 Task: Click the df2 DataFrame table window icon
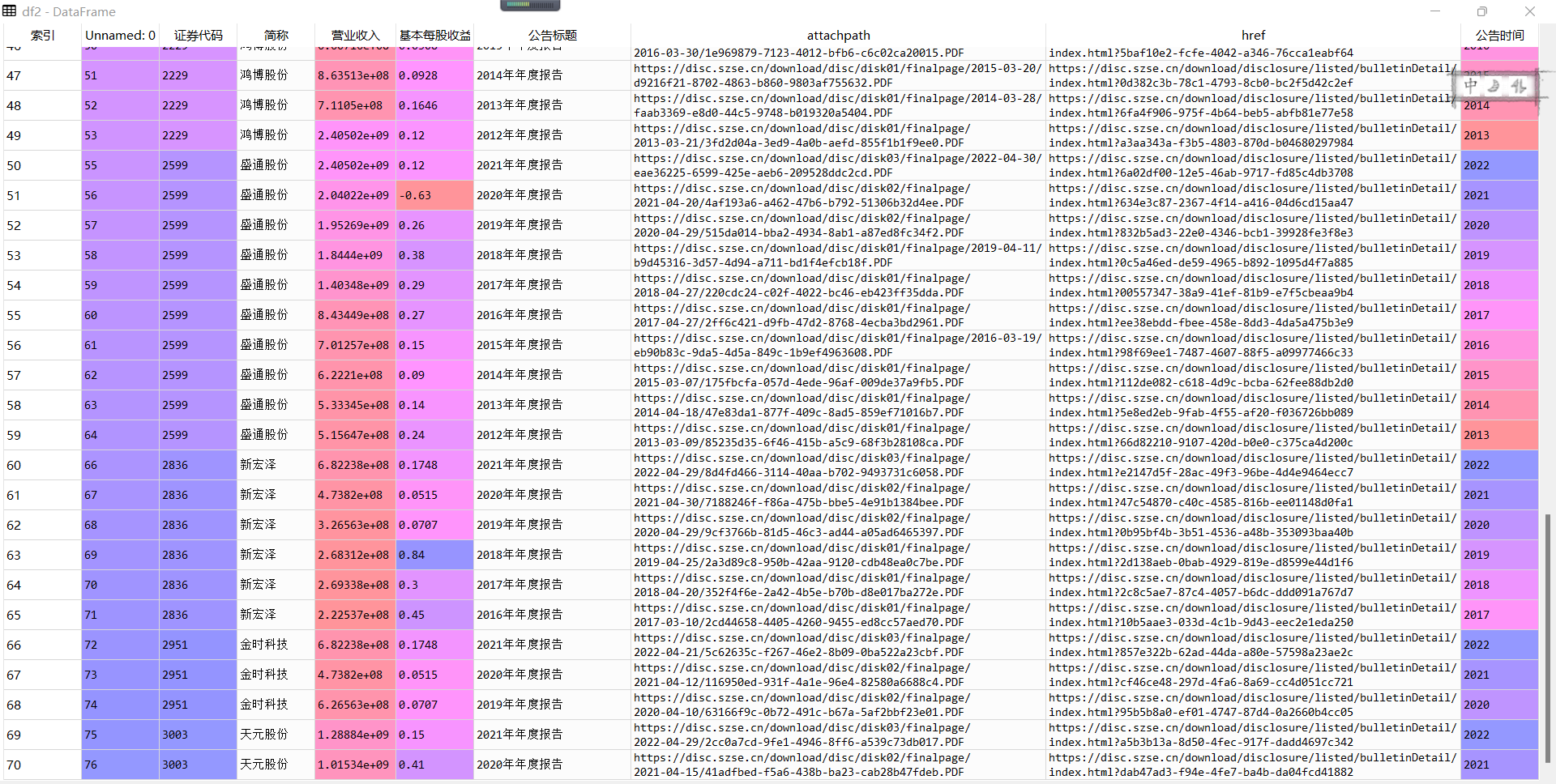[x=10, y=11]
